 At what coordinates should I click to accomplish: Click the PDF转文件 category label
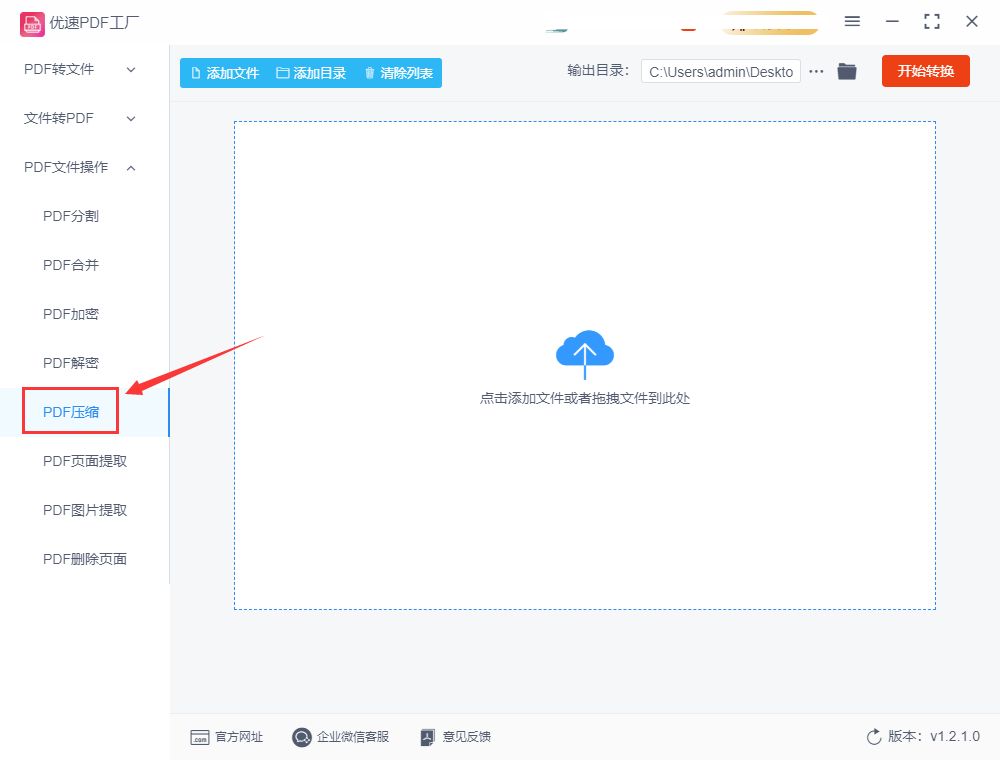click(x=59, y=69)
